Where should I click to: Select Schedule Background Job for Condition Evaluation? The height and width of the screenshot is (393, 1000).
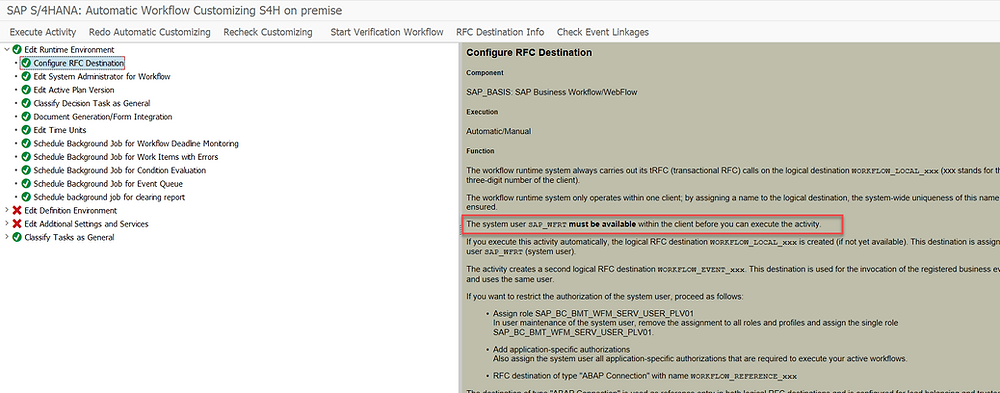coord(120,170)
